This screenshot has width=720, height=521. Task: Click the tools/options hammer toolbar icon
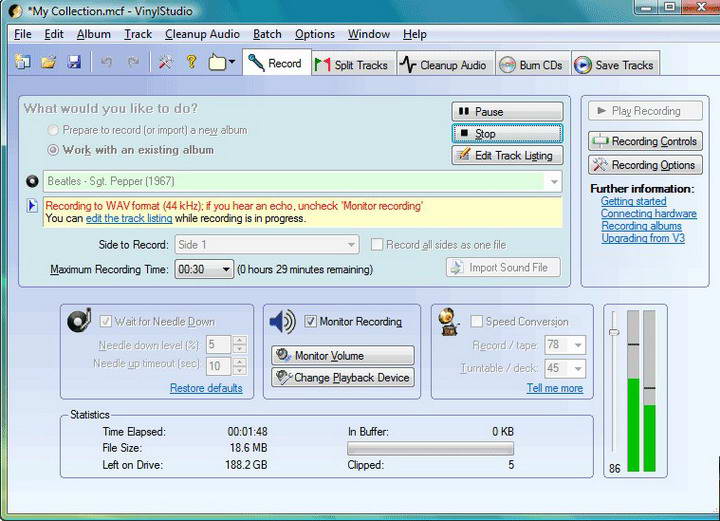click(165, 63)
